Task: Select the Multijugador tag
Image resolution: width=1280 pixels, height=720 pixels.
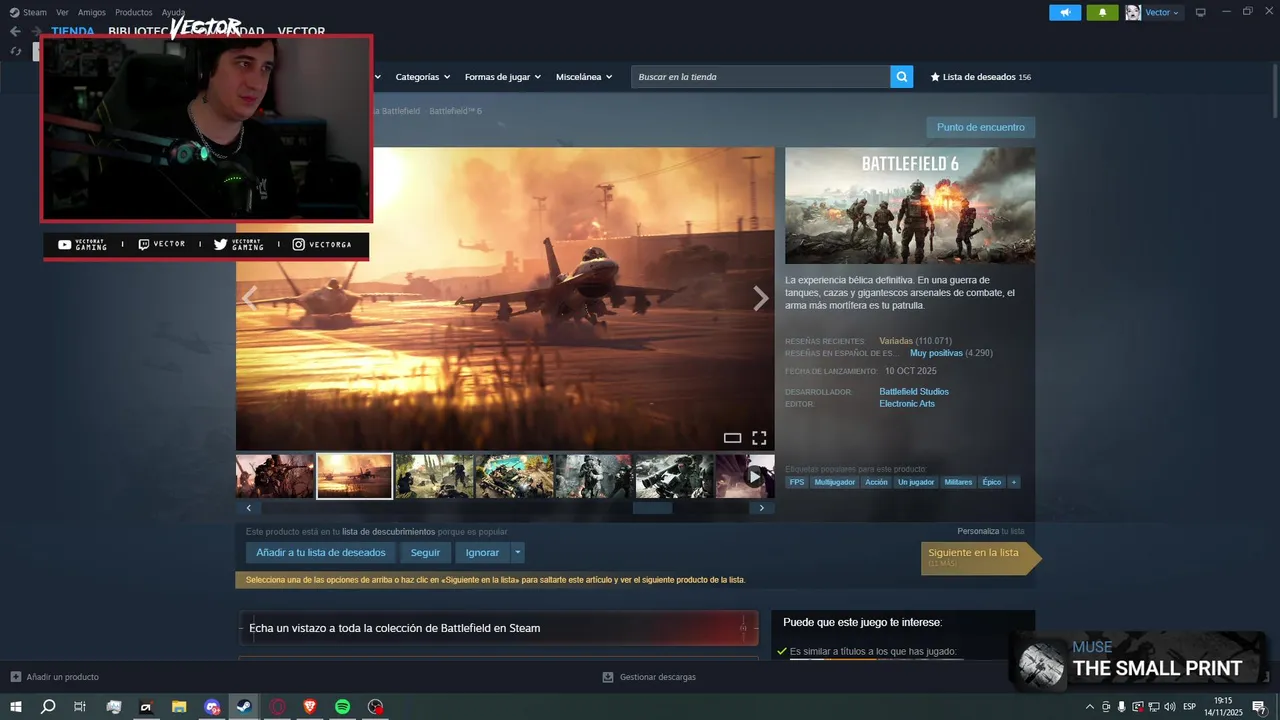Action: point(834,482)
